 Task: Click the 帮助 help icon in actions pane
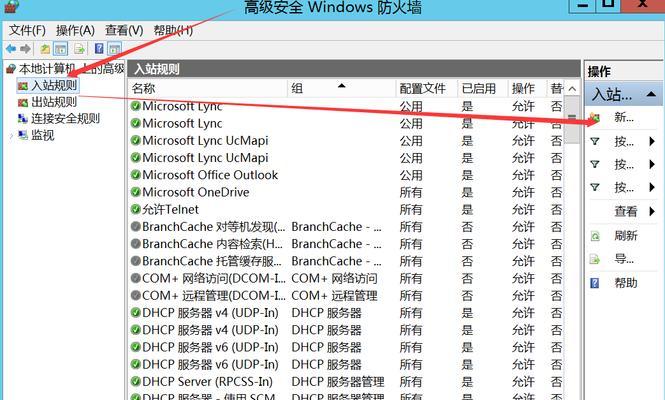(x=595, y=283)
